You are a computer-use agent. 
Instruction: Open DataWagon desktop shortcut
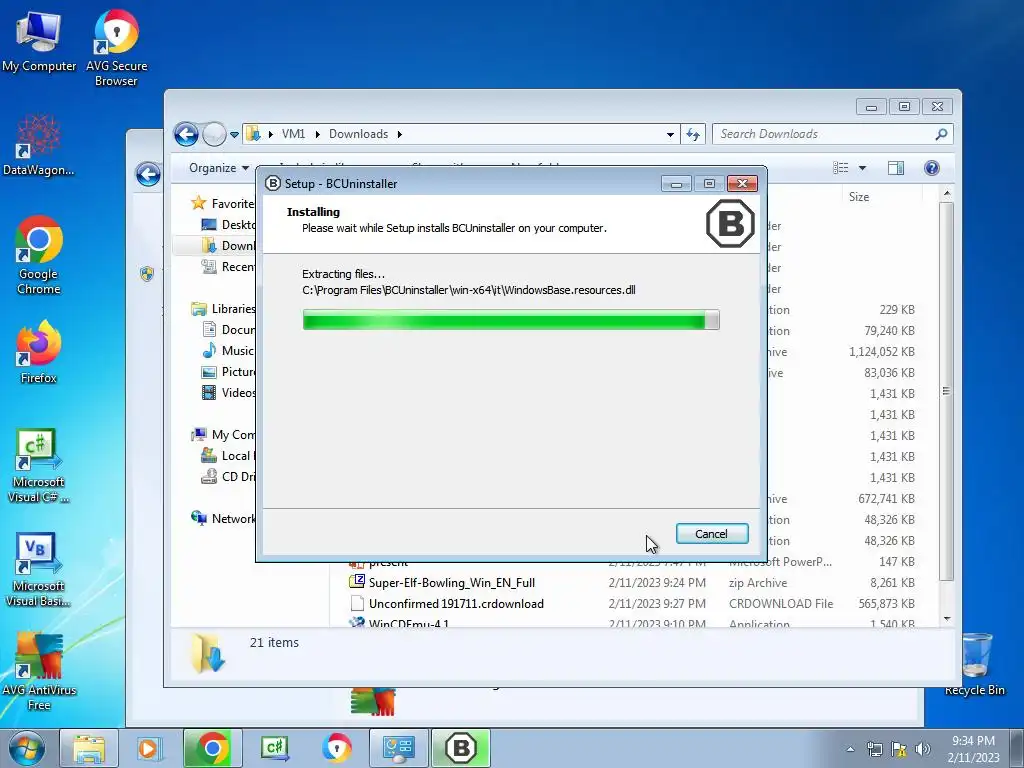pos(39,145)
